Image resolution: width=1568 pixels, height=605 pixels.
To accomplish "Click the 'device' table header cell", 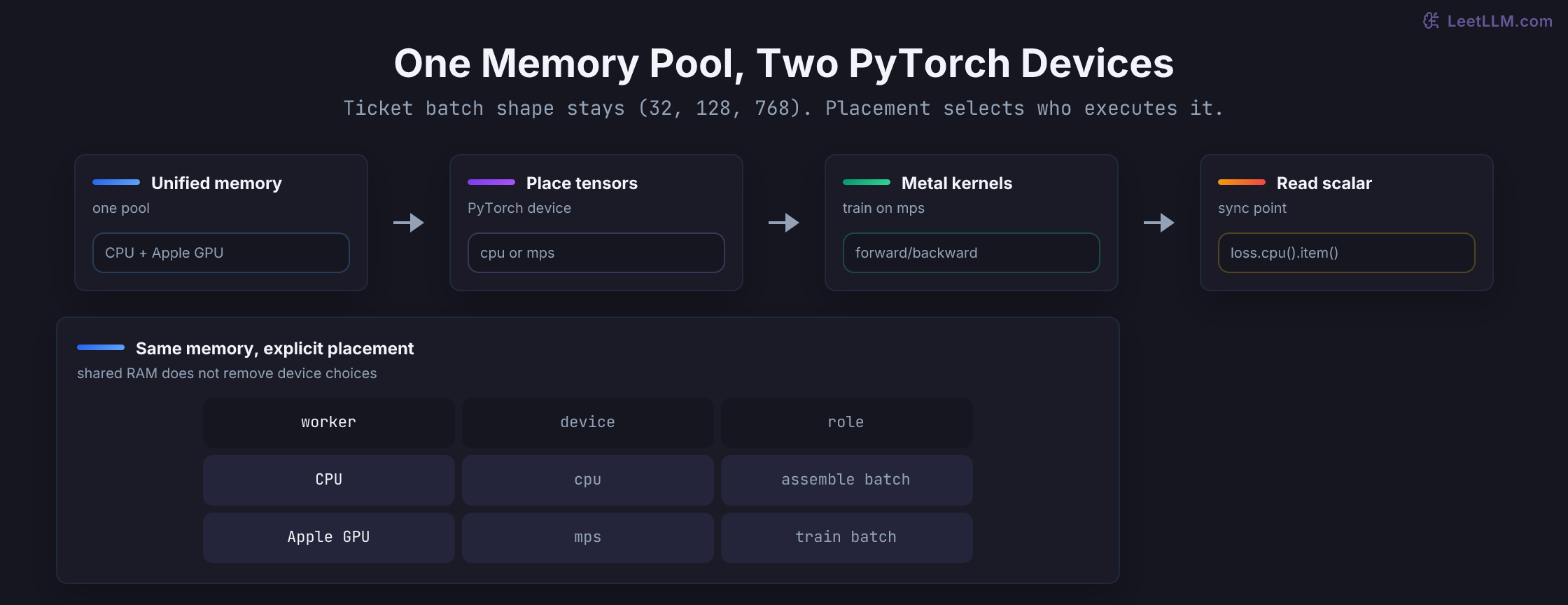I will coord(588,422).
